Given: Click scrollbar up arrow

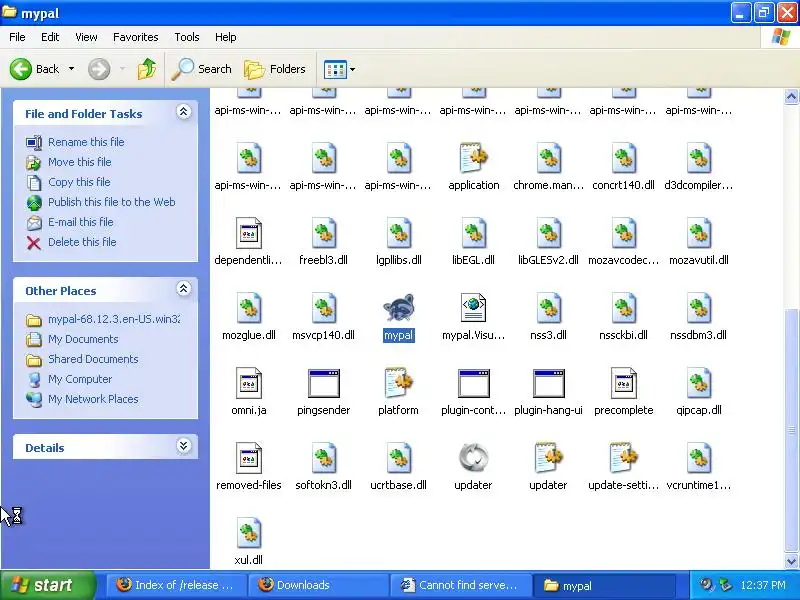Looking at the screenshot, I should [x=791, y=96].
